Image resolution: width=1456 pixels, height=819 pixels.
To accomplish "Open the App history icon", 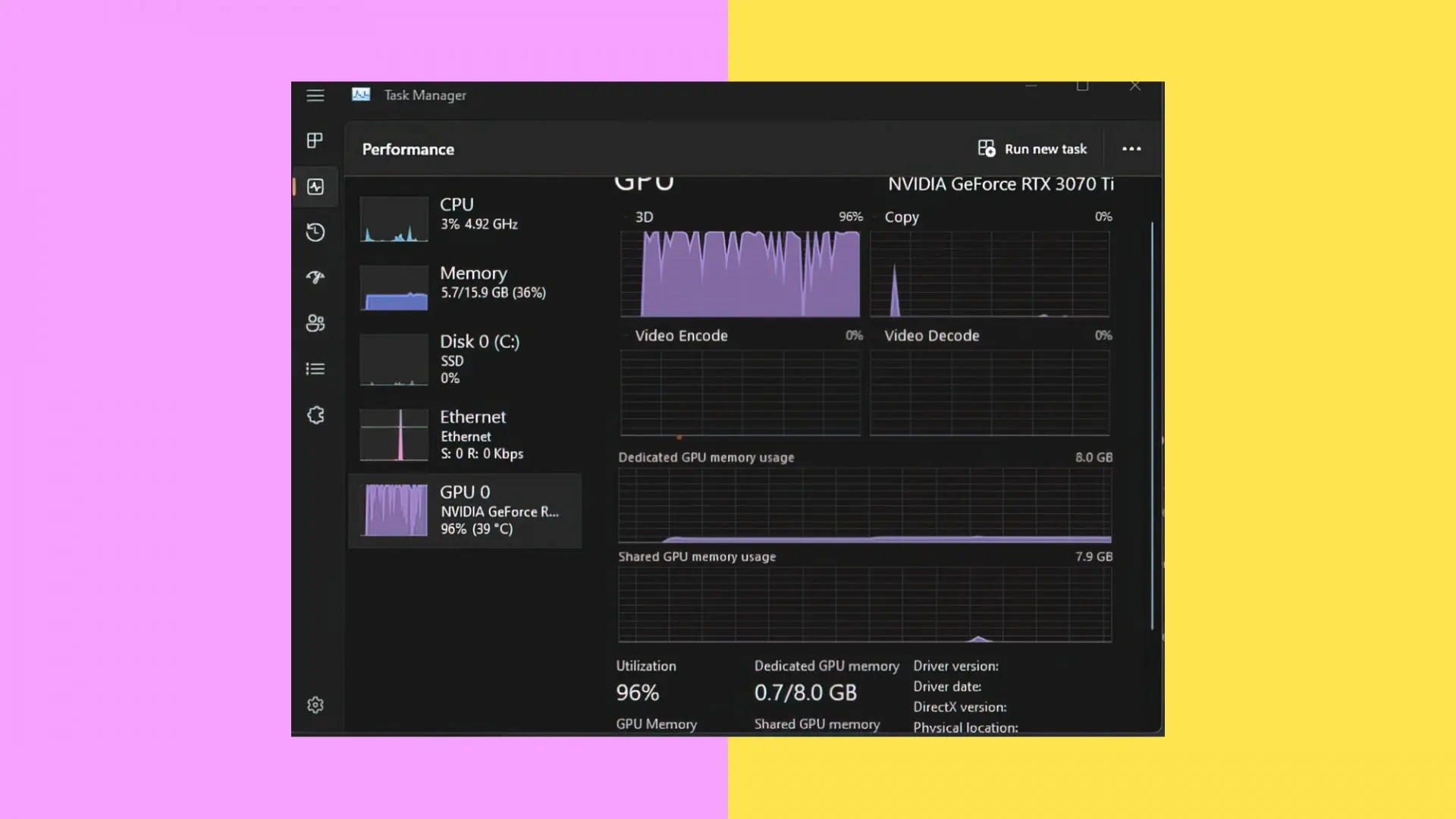I will [x=315, y=232].
